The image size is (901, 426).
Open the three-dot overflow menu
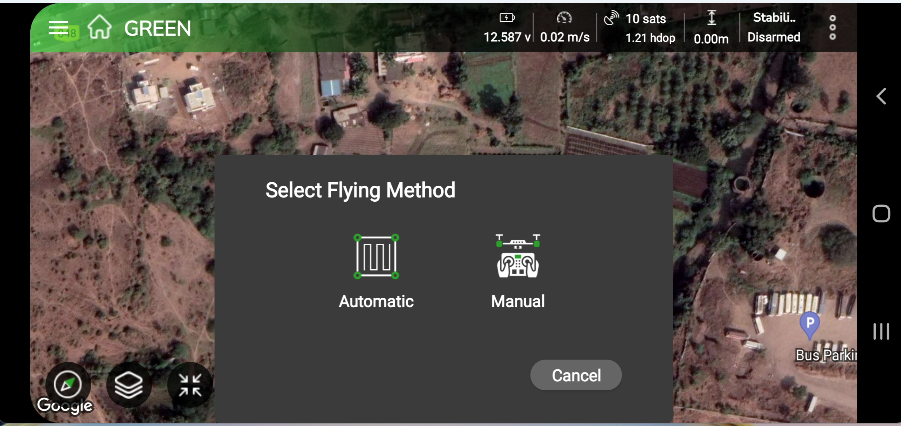click(x=833, y=27)
